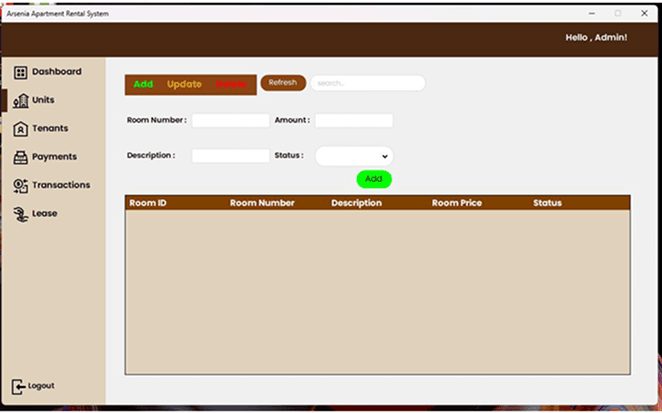
Task: Click the Room ID column header
Action: [148, 203]
